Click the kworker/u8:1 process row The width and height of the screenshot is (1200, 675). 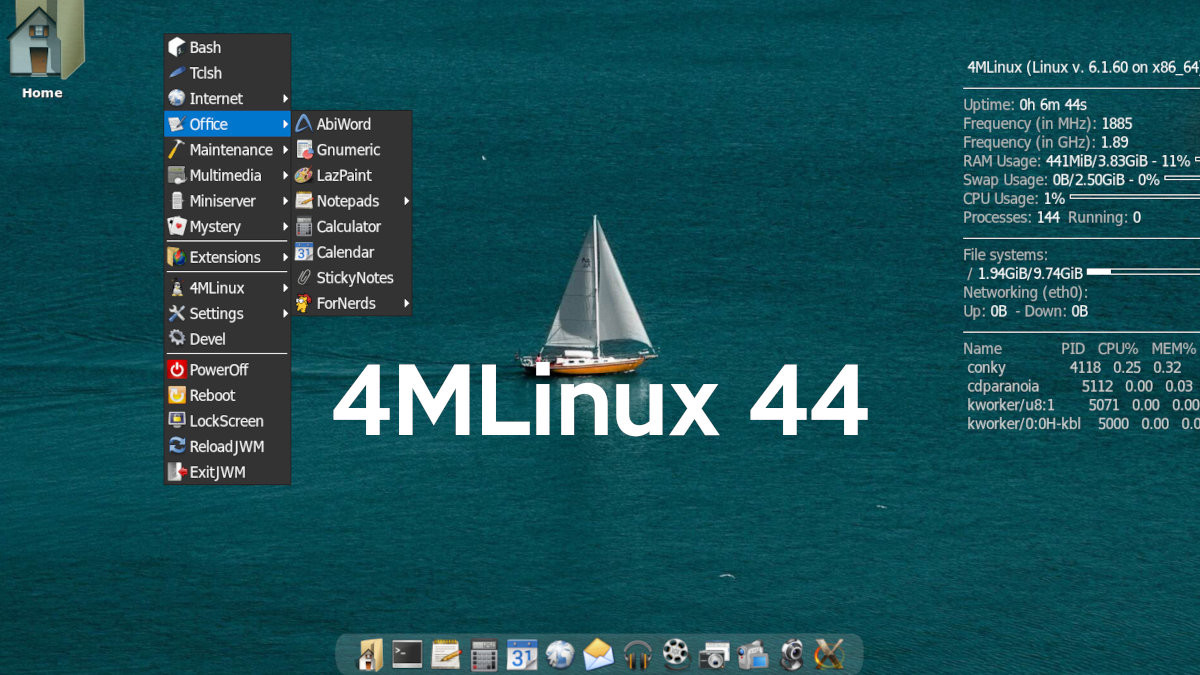pos(1081,405)
